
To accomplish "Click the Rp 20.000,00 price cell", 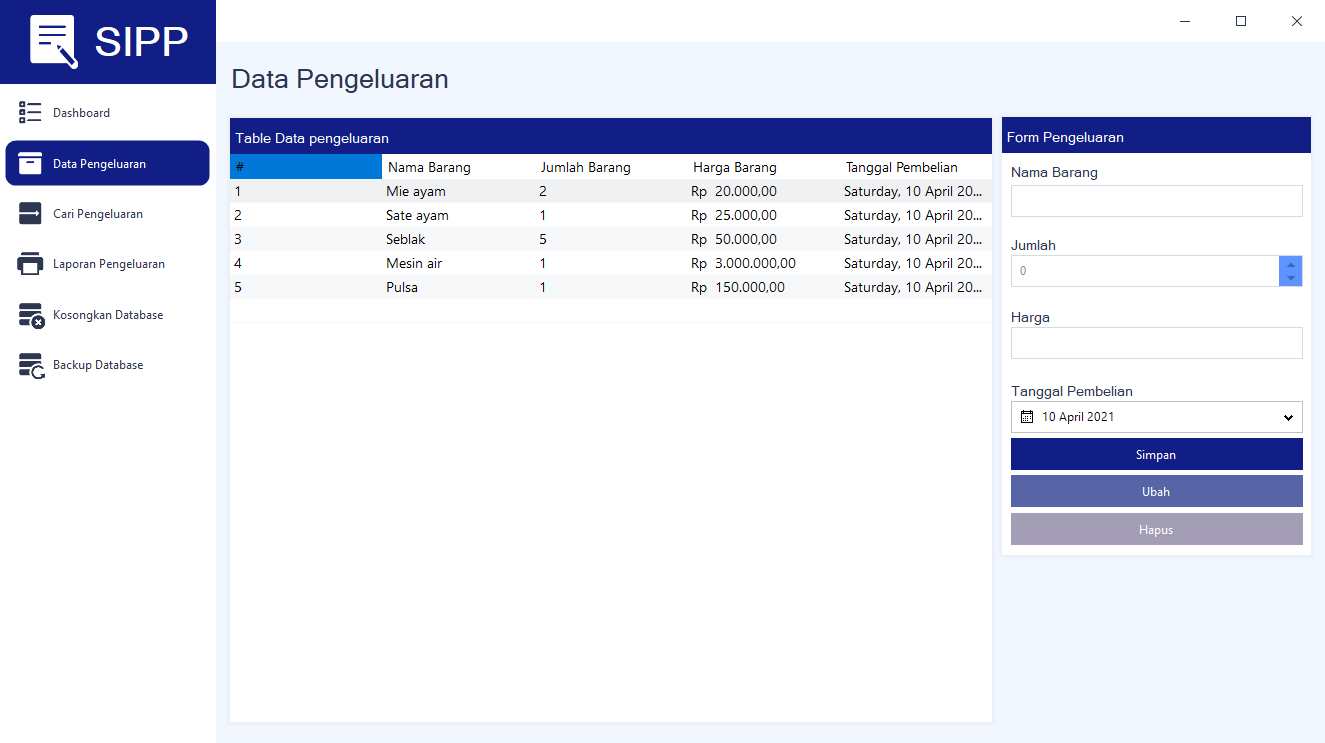I will click(x=763, y=191).
